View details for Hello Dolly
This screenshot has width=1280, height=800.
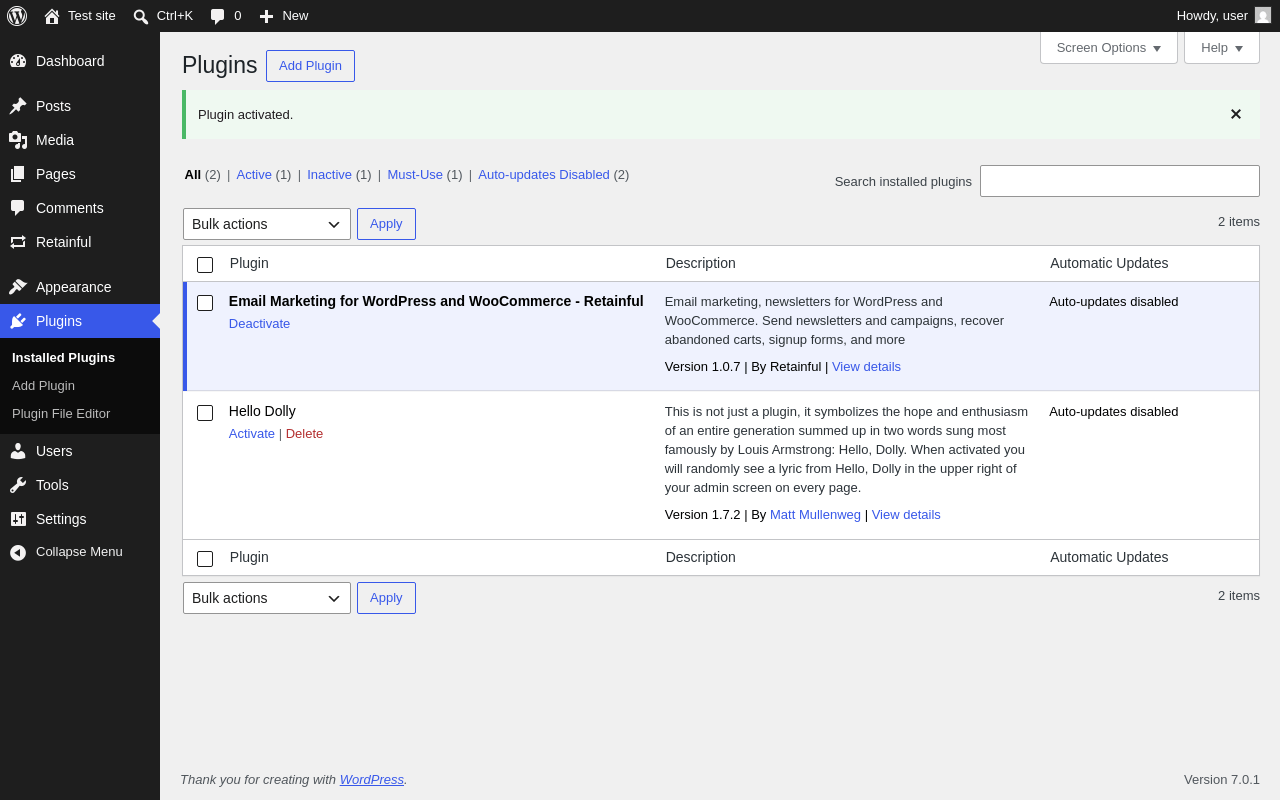pos(906,515)
